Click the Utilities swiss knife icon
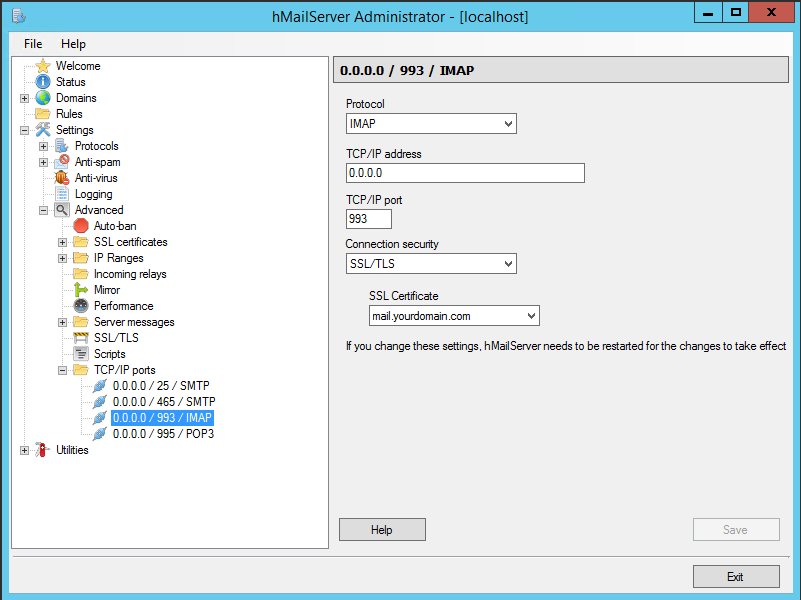The image size is (801, 600). pos(42,450)
